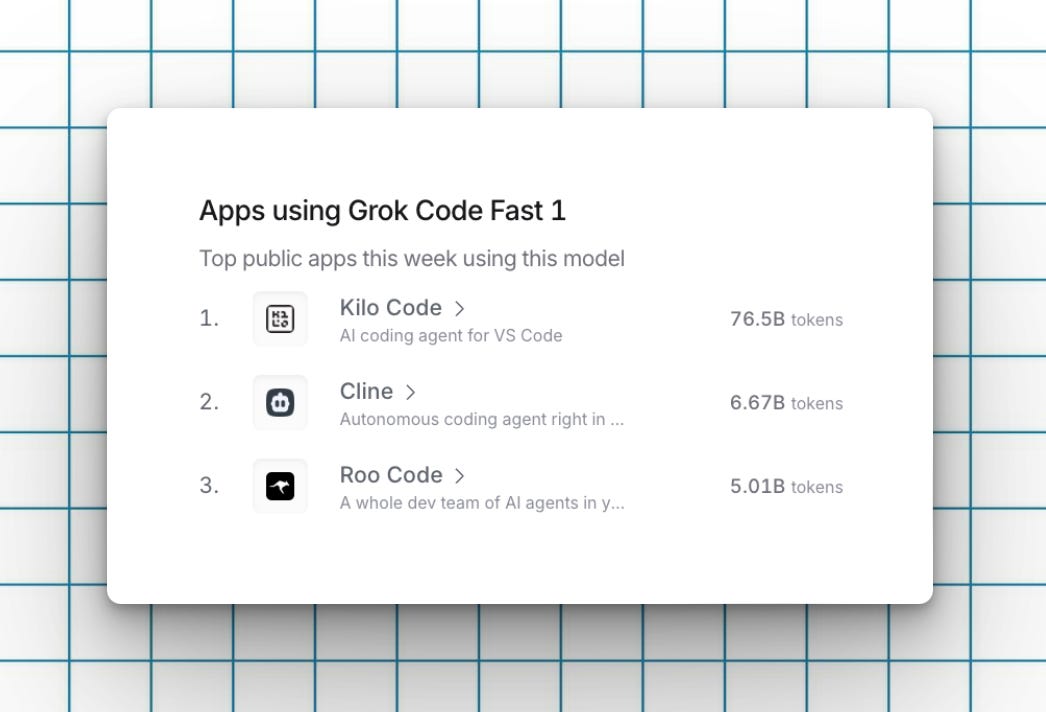
Task: Click the Kilo Code app icon
Action: click(x=280, y=319)
